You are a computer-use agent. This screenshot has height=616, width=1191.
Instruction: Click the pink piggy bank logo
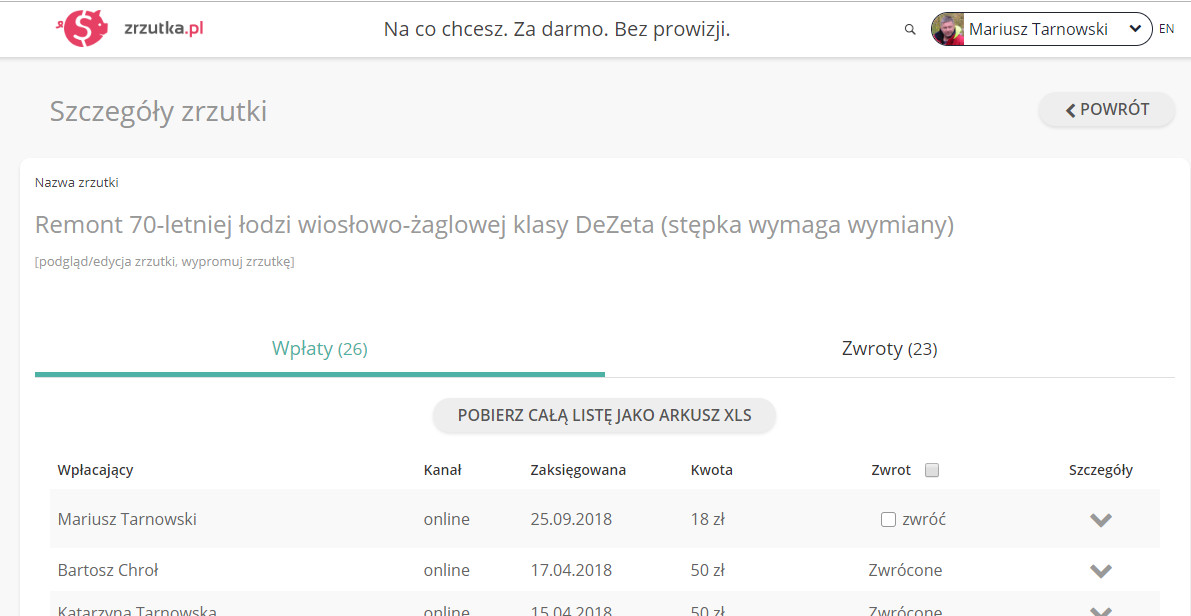pos(86,29)
